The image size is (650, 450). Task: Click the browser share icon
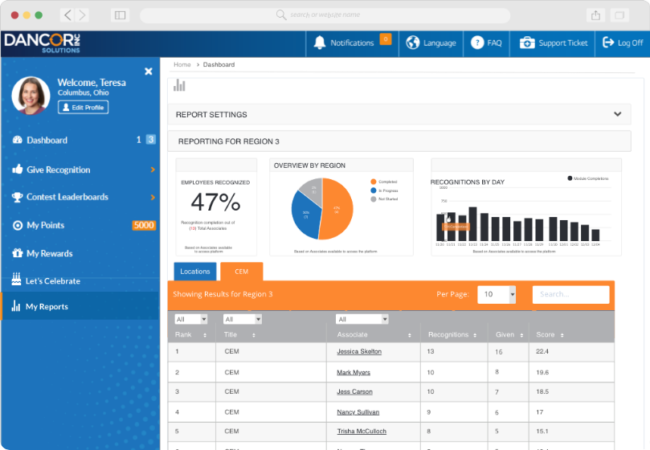(596, 15)
